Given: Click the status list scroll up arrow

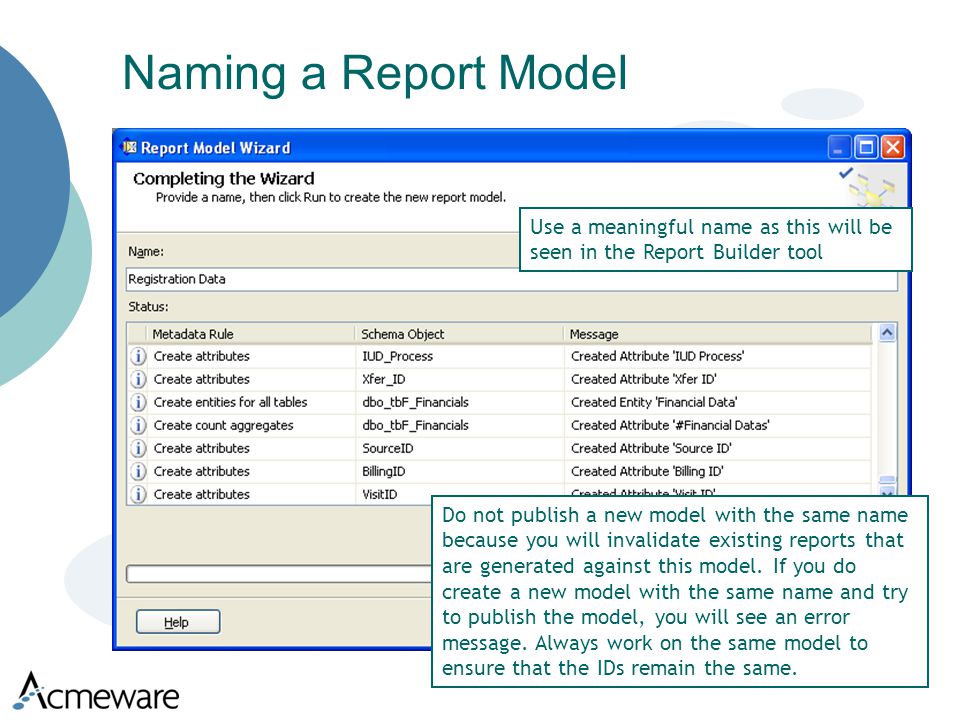Looking at the screenshot, I should (x=887, y=333).
